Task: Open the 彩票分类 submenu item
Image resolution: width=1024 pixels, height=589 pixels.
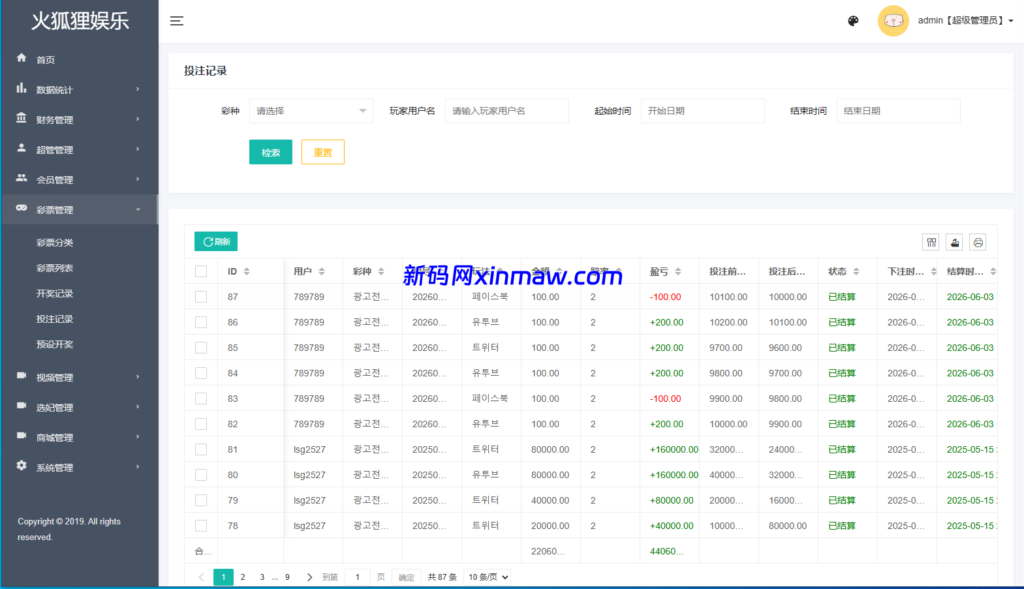Action: coord(55,242)
